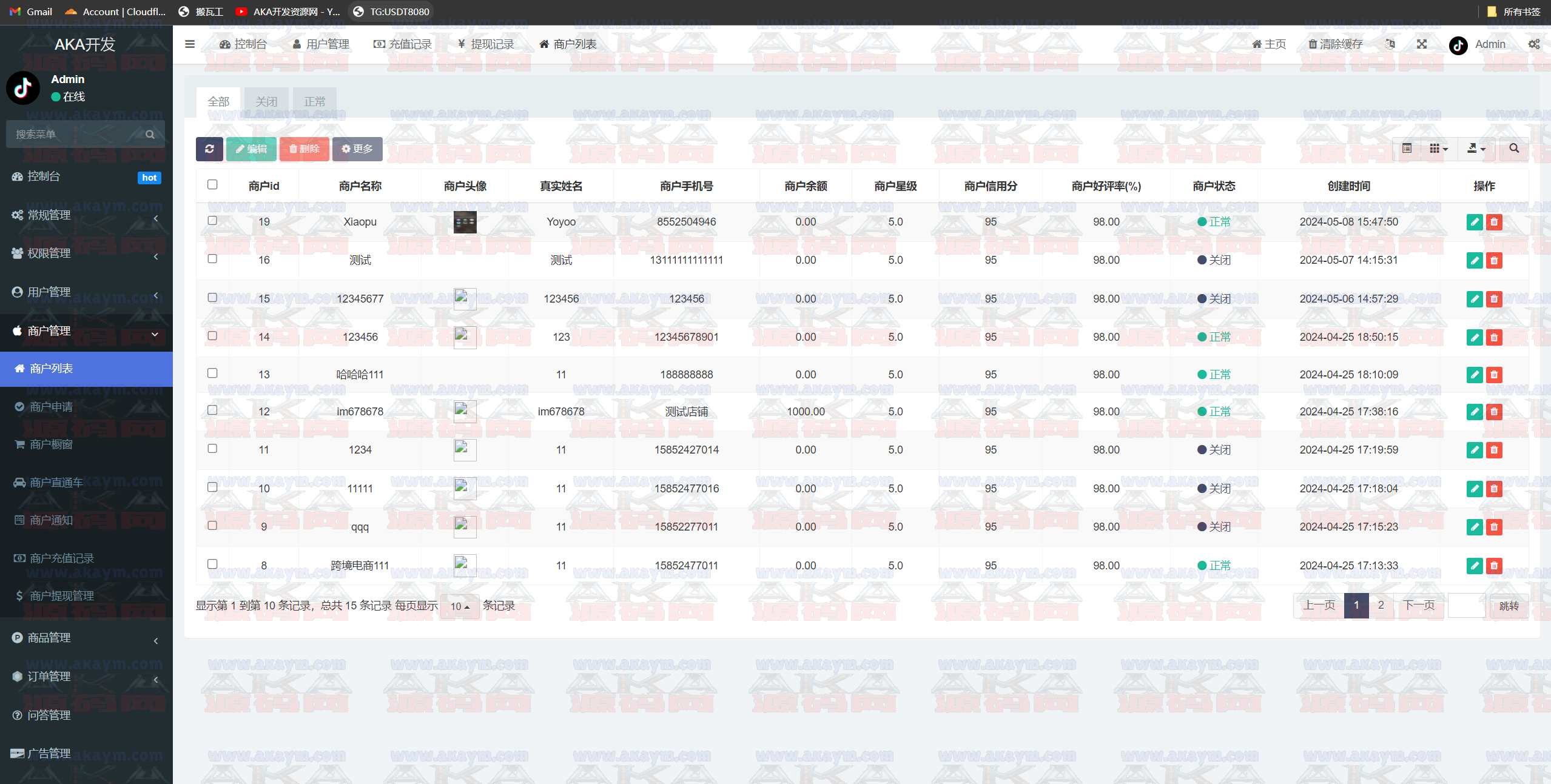This screenshot has width=1551, height=784.
Task: Click the 清除缓存 link in header
Action: [x=1335, y=44]
